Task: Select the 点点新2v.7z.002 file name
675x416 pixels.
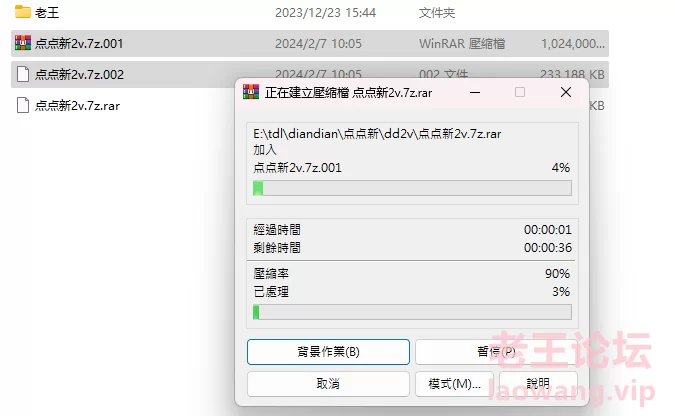Action: 79,75
